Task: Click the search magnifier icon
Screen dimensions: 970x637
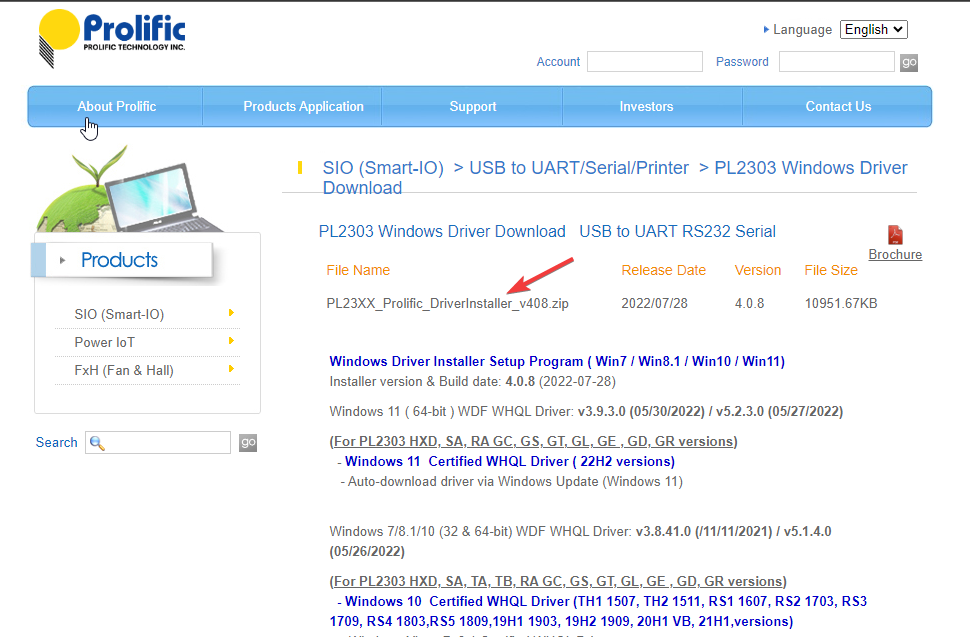Action: (97, 443)
